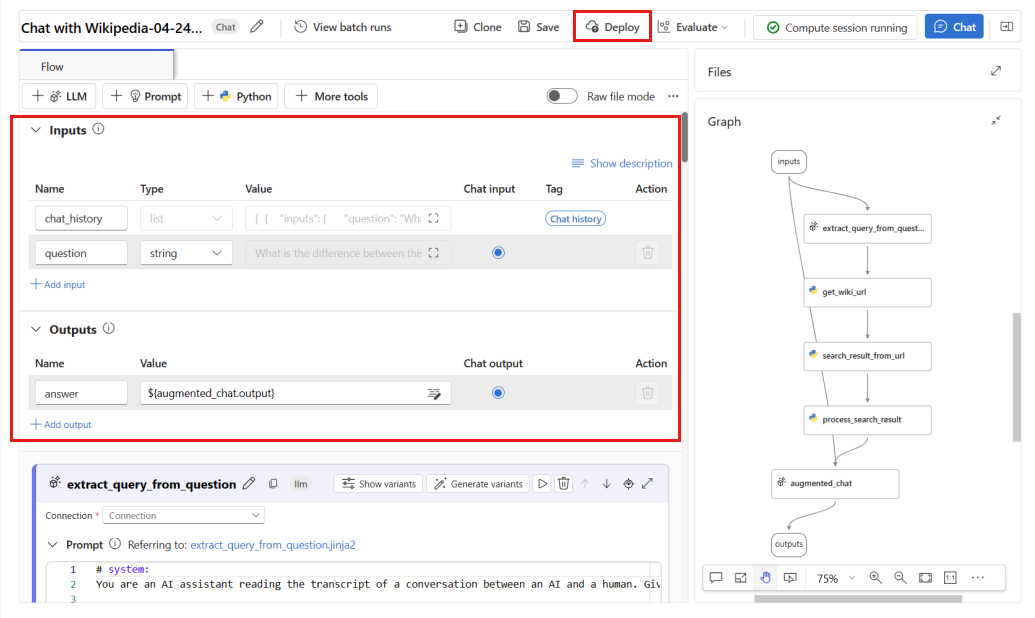This screenshot has width=1035, height=618.
Task: Open the Connection dropdown
Action: coord(183,516)
